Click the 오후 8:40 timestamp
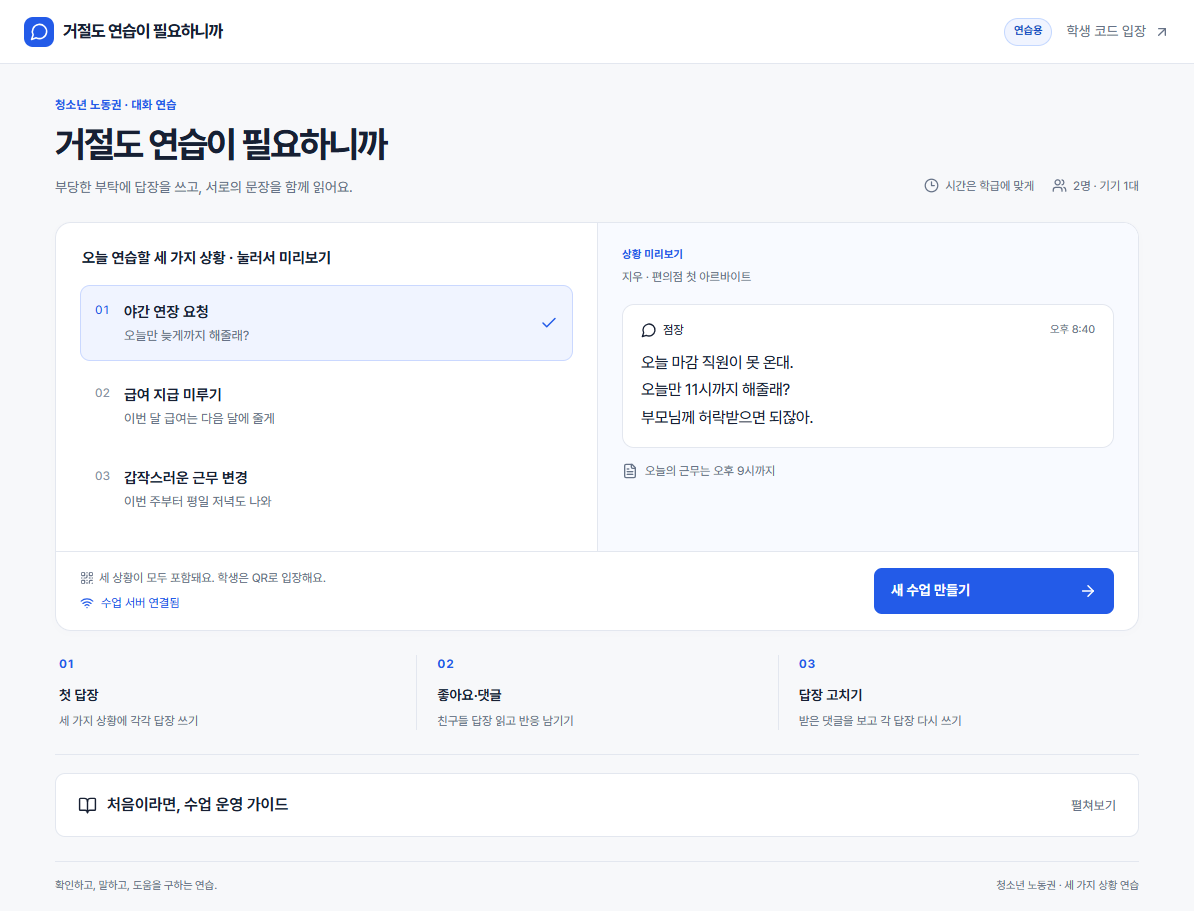The image size is (1194, 911). 1072,329
